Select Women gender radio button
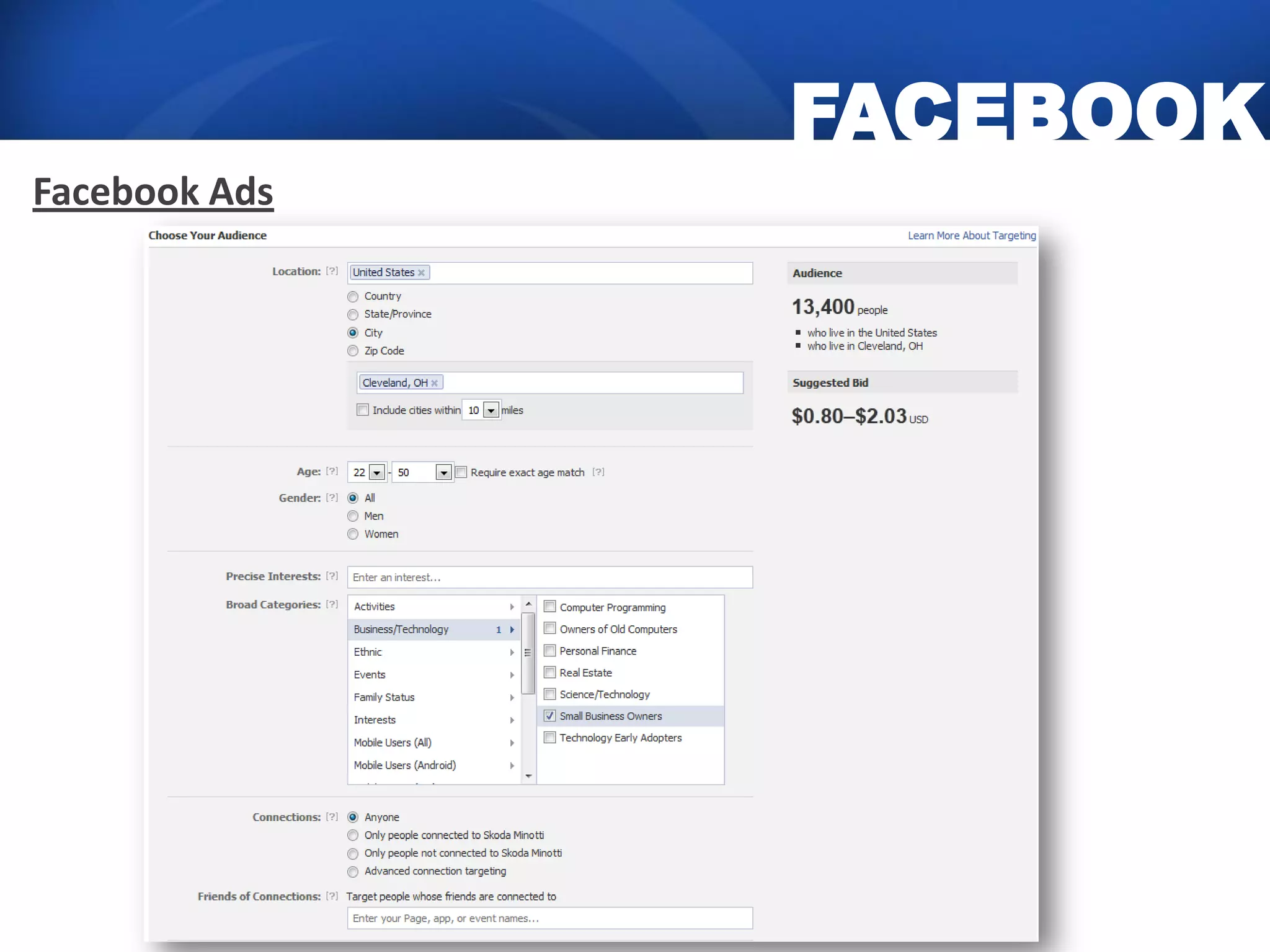 tap(353, 534)
